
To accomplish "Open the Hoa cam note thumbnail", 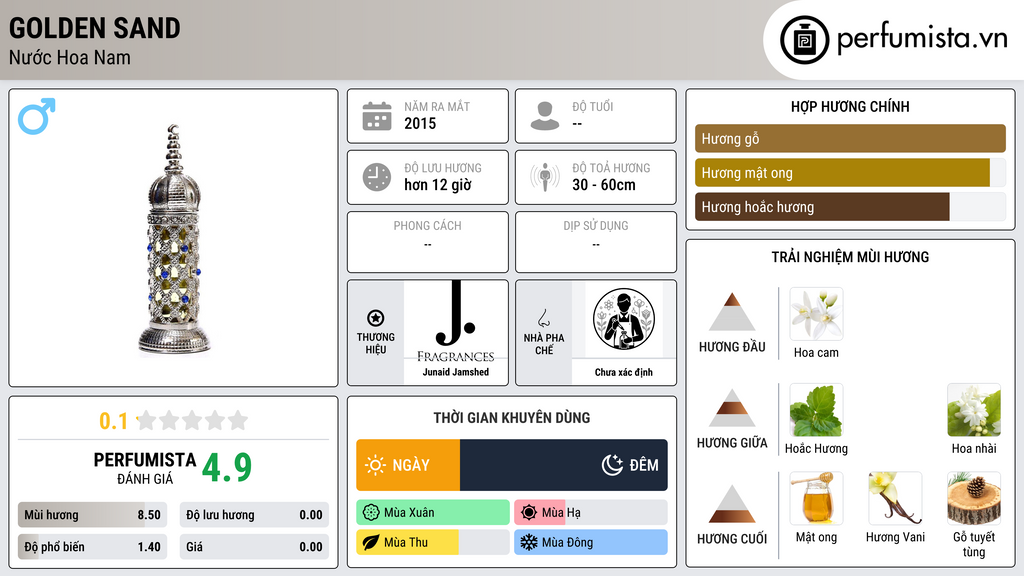I will [x=816, y=314].
